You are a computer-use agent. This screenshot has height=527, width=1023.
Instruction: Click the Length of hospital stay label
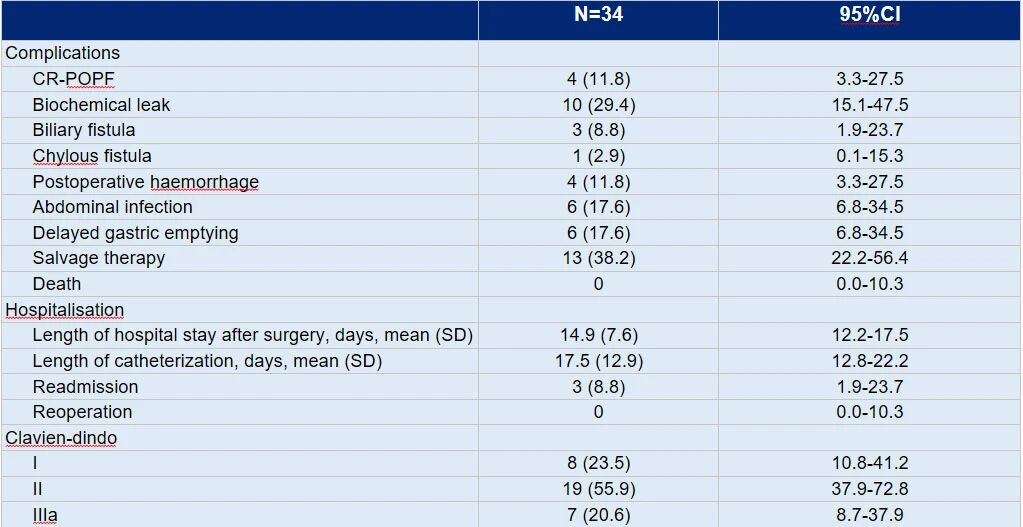click(252, 335)
